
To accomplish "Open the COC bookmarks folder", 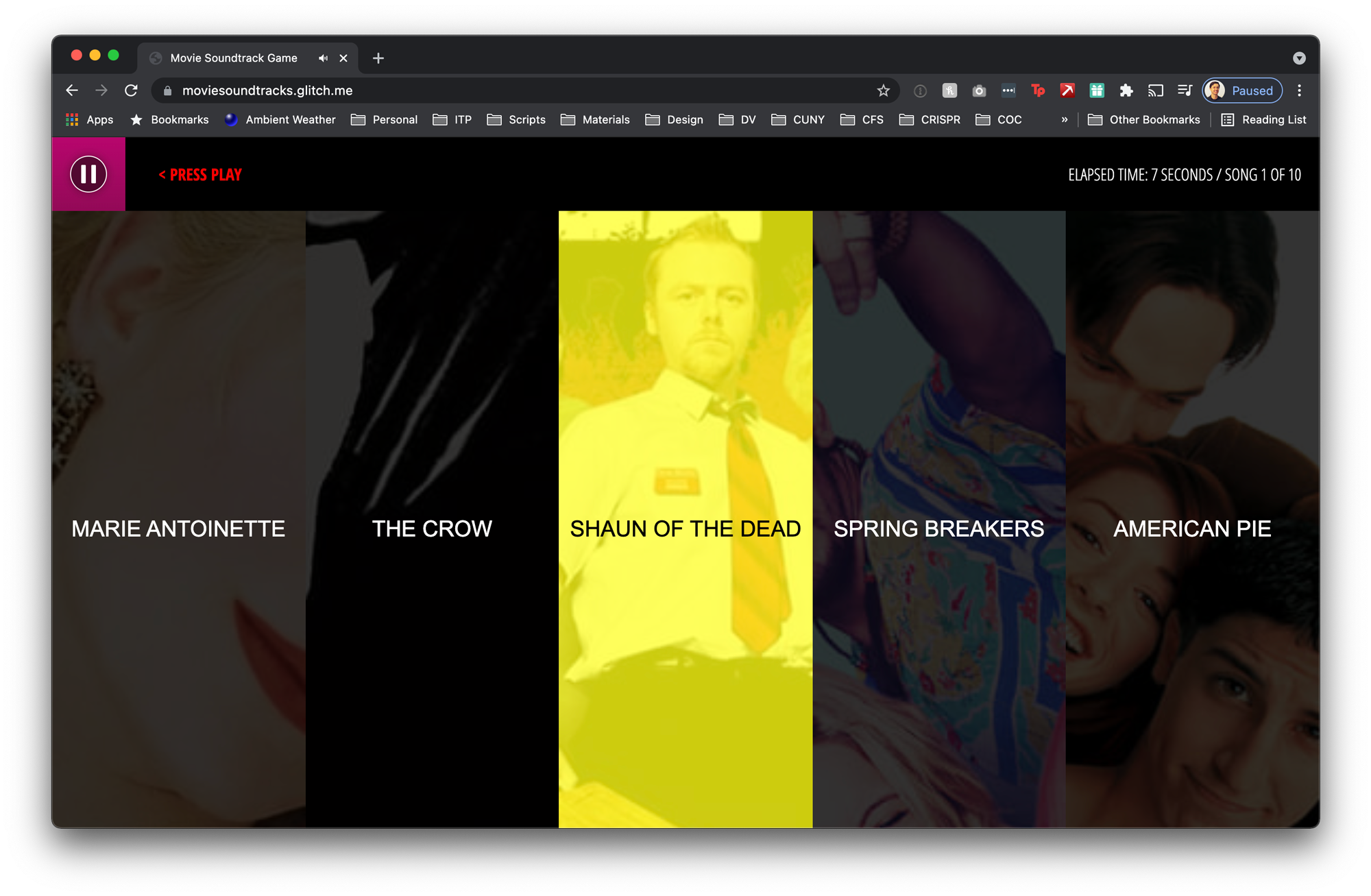I will (x=999, y=120).
